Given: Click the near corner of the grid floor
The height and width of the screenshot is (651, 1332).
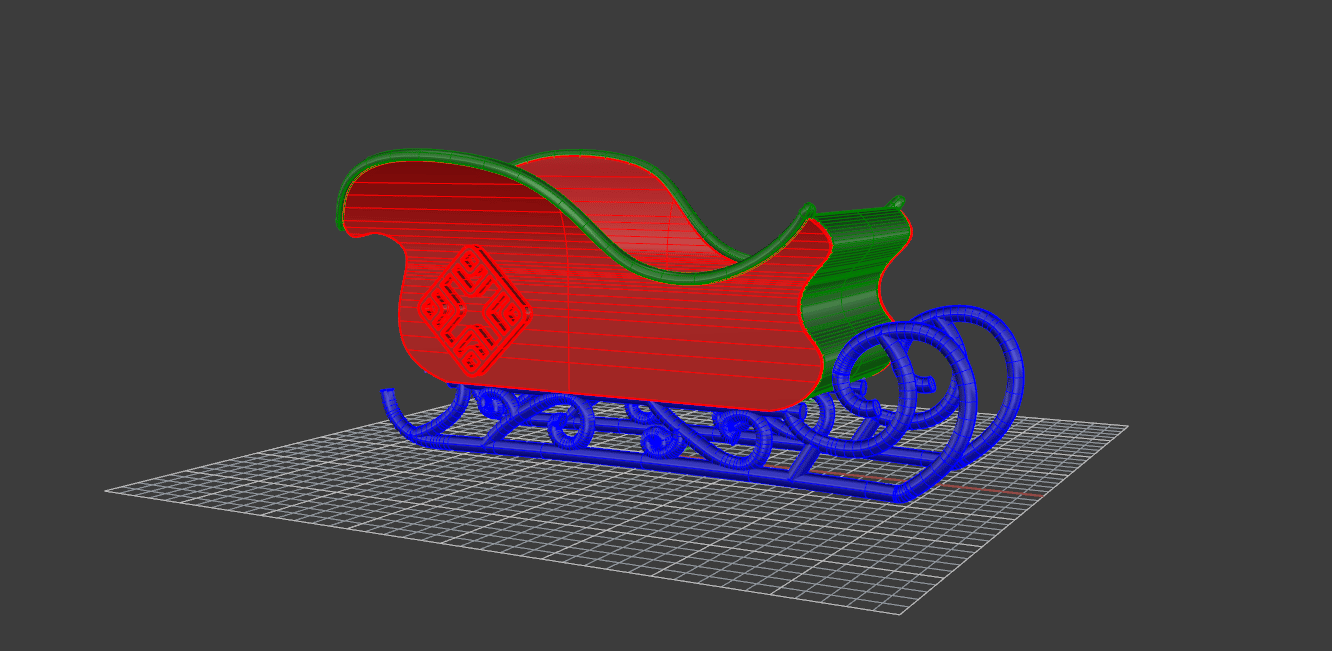Looking at the screenshot, I should point(900,611).
